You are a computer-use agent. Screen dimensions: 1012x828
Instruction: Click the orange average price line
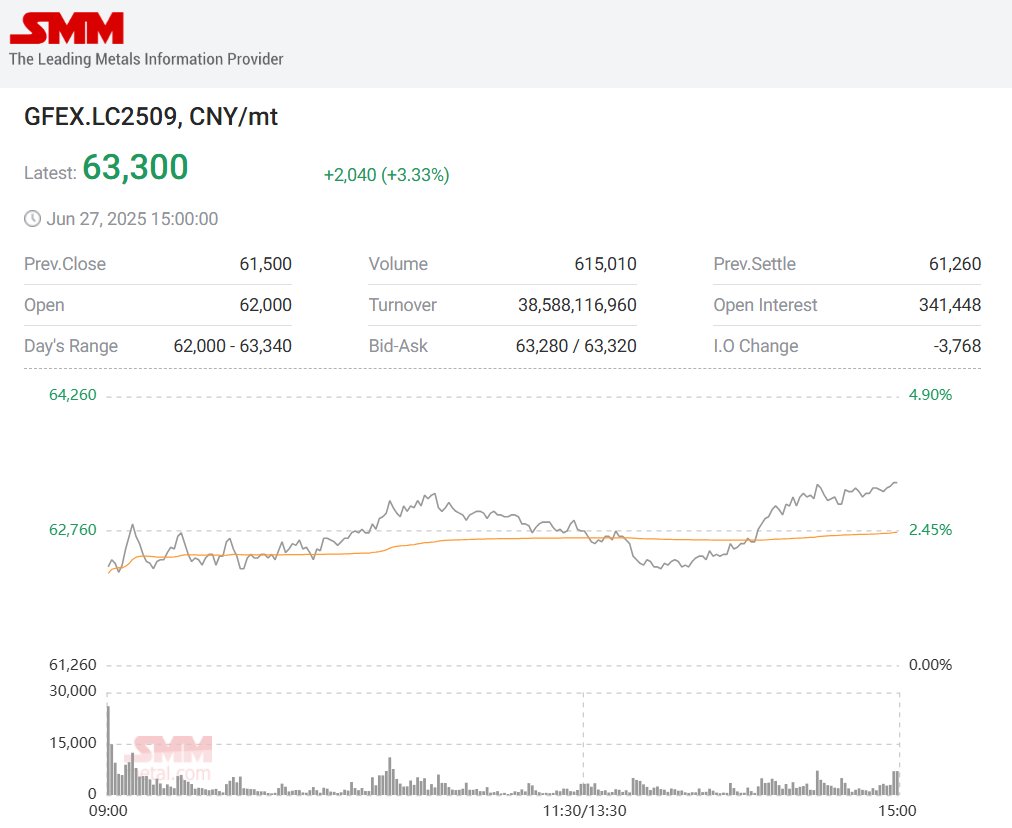(x=503, y=539)
